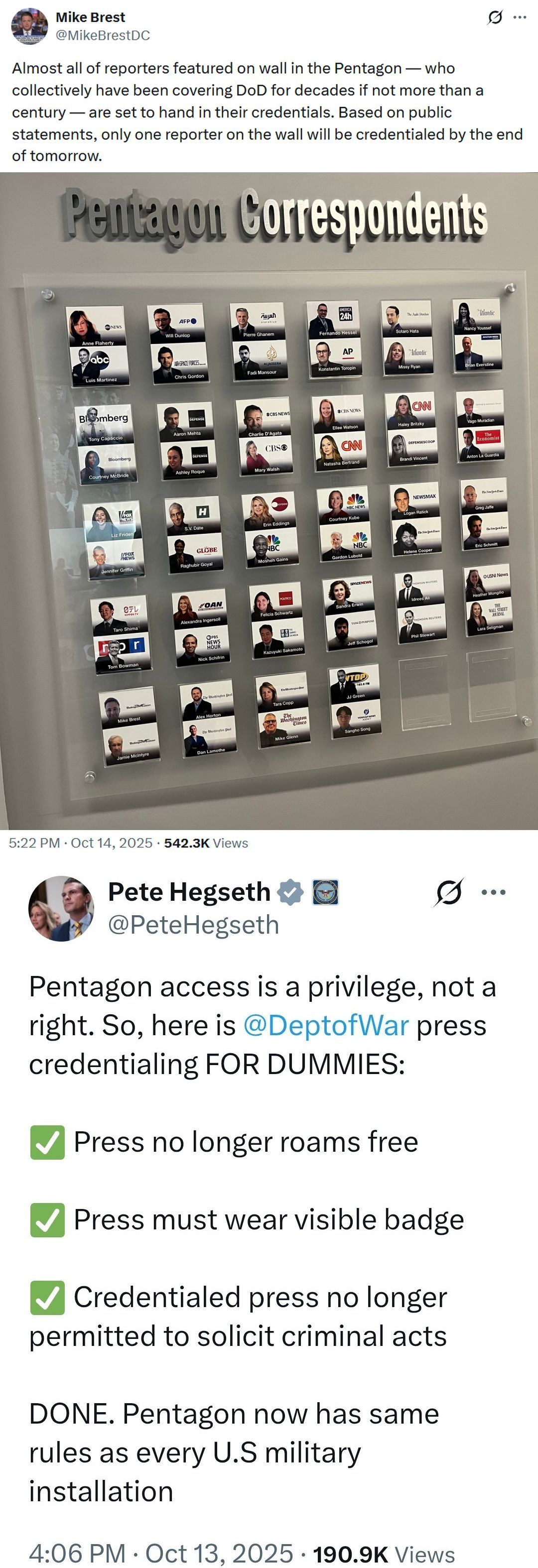Open Mike Brest's profile avatar
The width and height of the screenshot is (538, 1568).
tap(30, 26)
